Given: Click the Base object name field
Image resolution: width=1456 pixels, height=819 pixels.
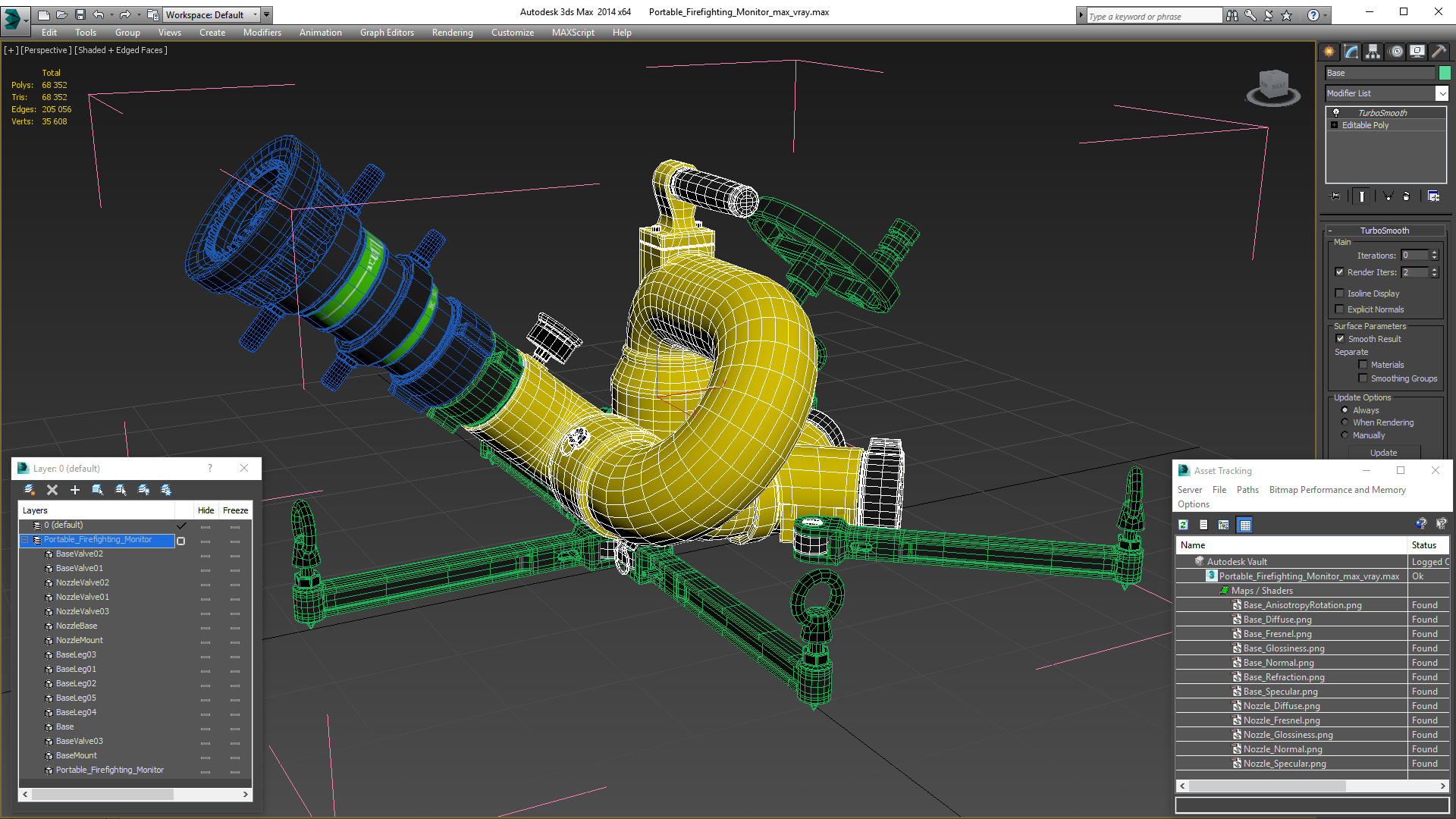Looking at the screenshot, I should click(x=1380, y=73).
